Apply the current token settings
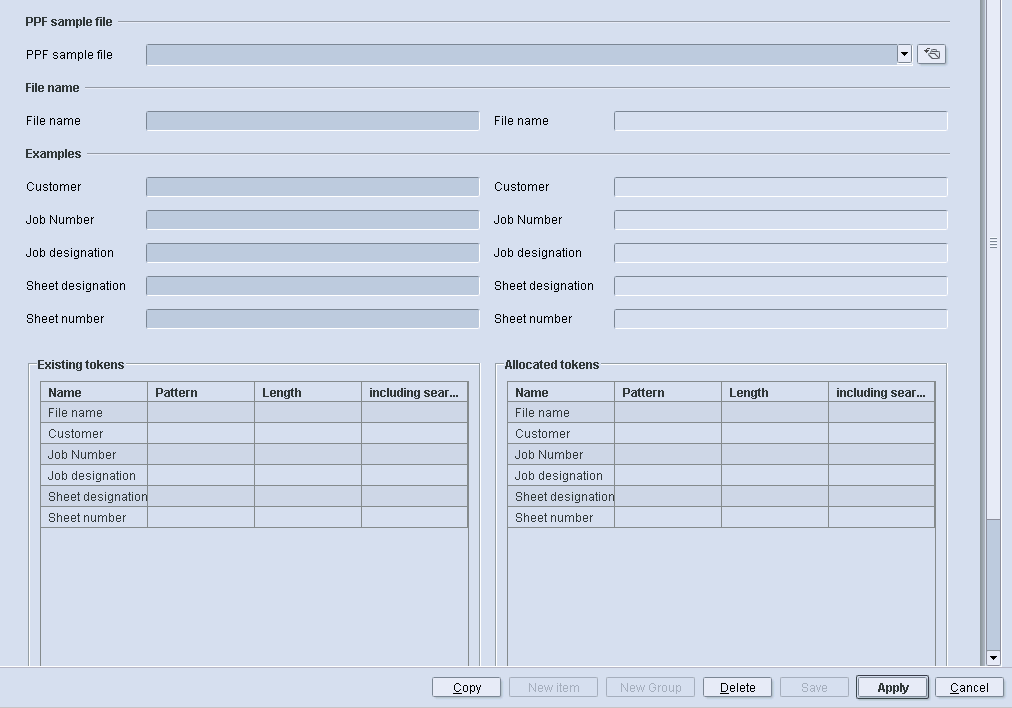 pos(891,687)
